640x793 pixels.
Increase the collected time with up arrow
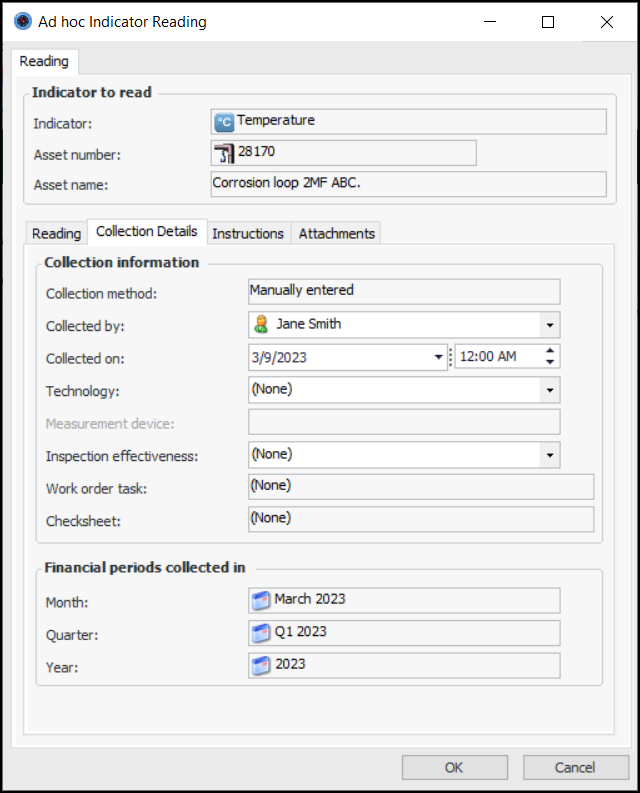(550, 351)
